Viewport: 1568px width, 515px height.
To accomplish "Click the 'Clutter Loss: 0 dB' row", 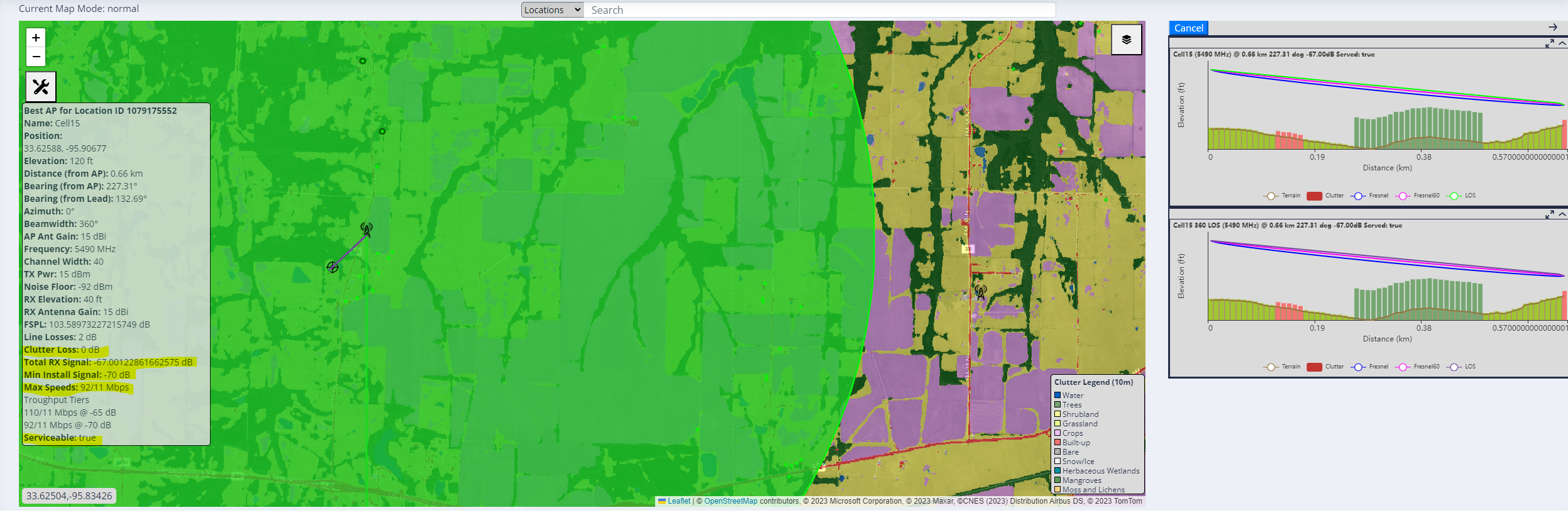I will point(62,350).
